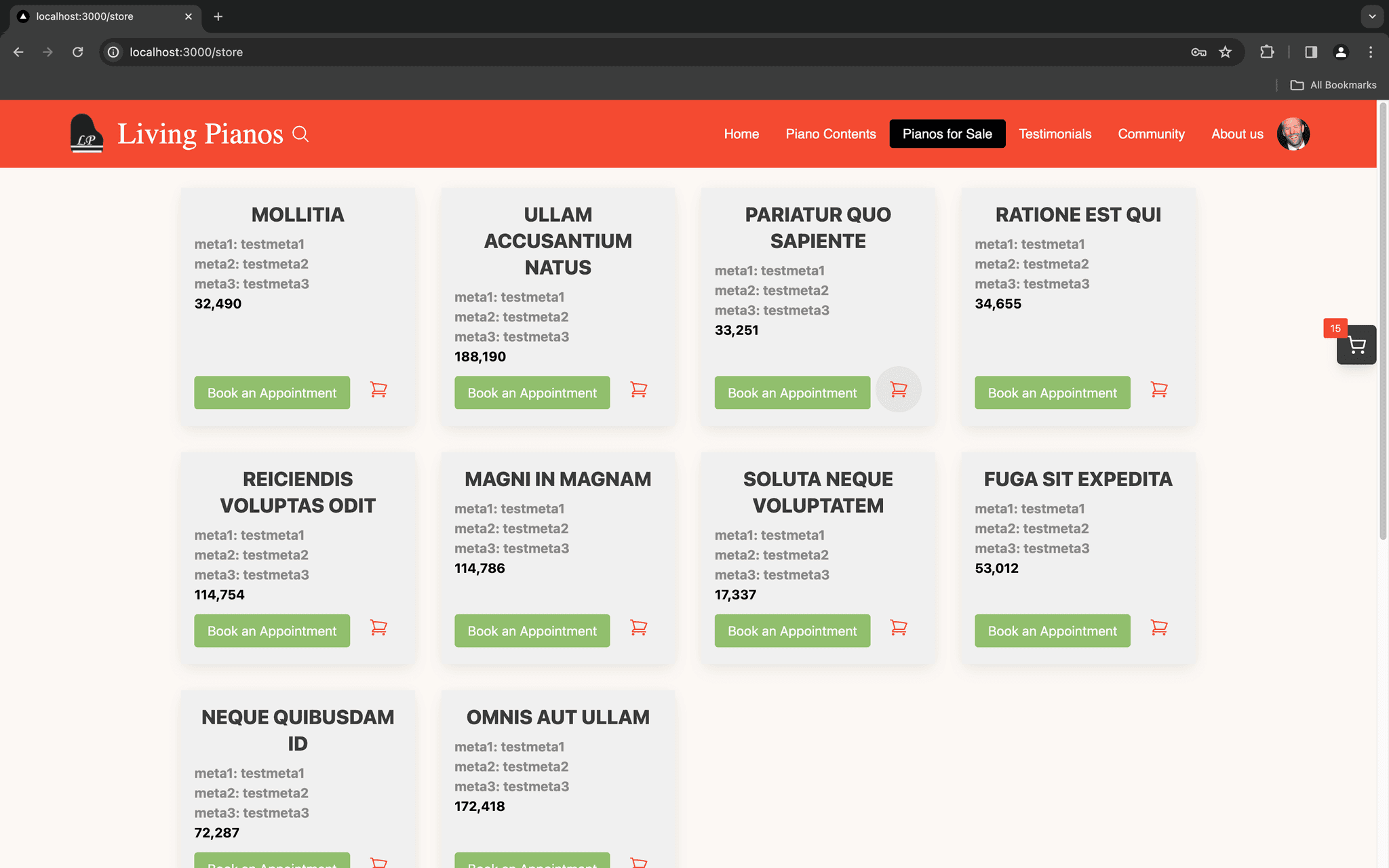The width and height of the screenshot is (1389, 868).
Task: Open Chrome extensions puzzle icon
Action: [1266, 52]
